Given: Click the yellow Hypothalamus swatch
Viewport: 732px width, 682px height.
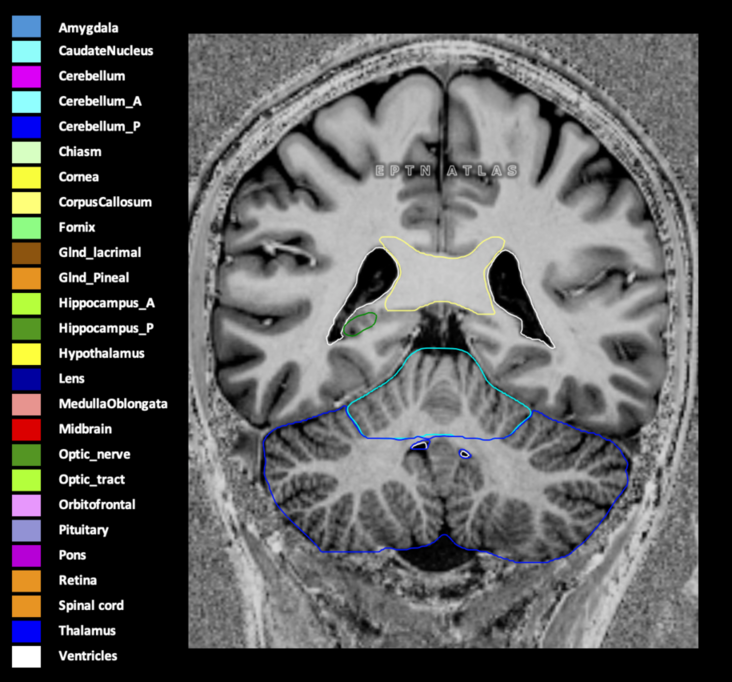Looking at the screenshot, I should pos(26,354).
